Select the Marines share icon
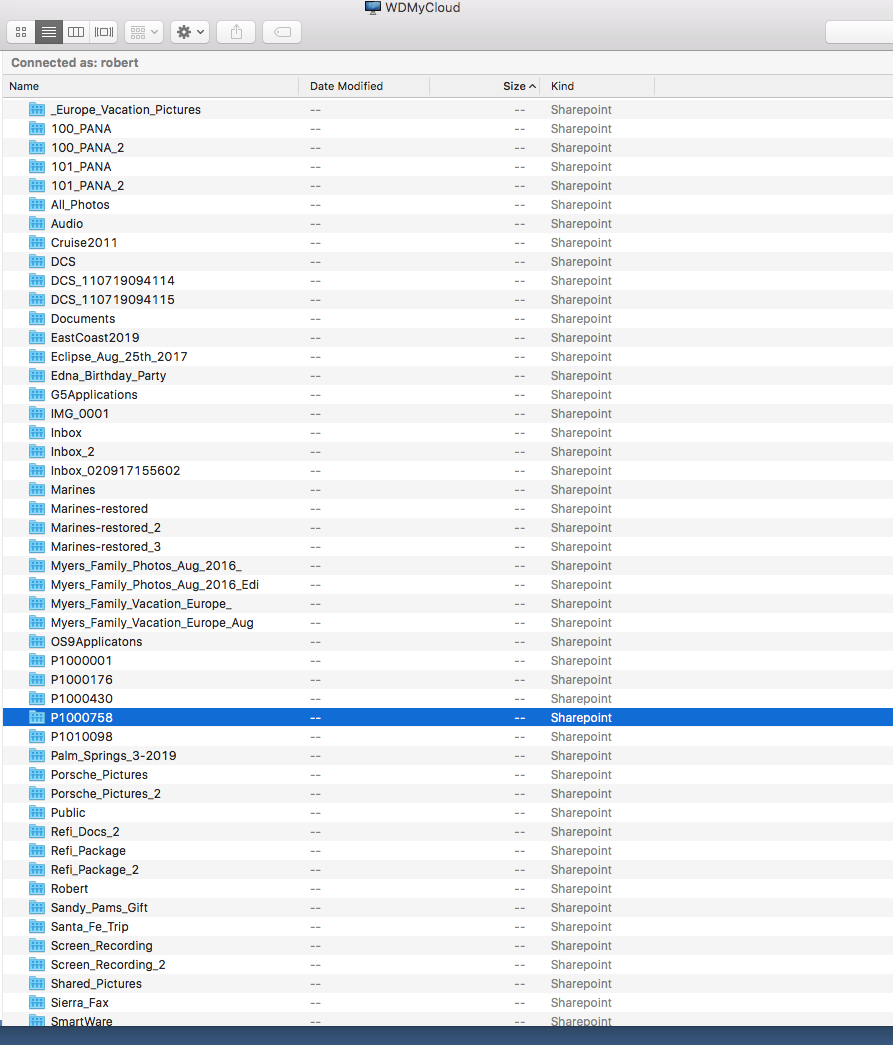Viewport: 893px width, 1045px height. [x=37, y=489]
